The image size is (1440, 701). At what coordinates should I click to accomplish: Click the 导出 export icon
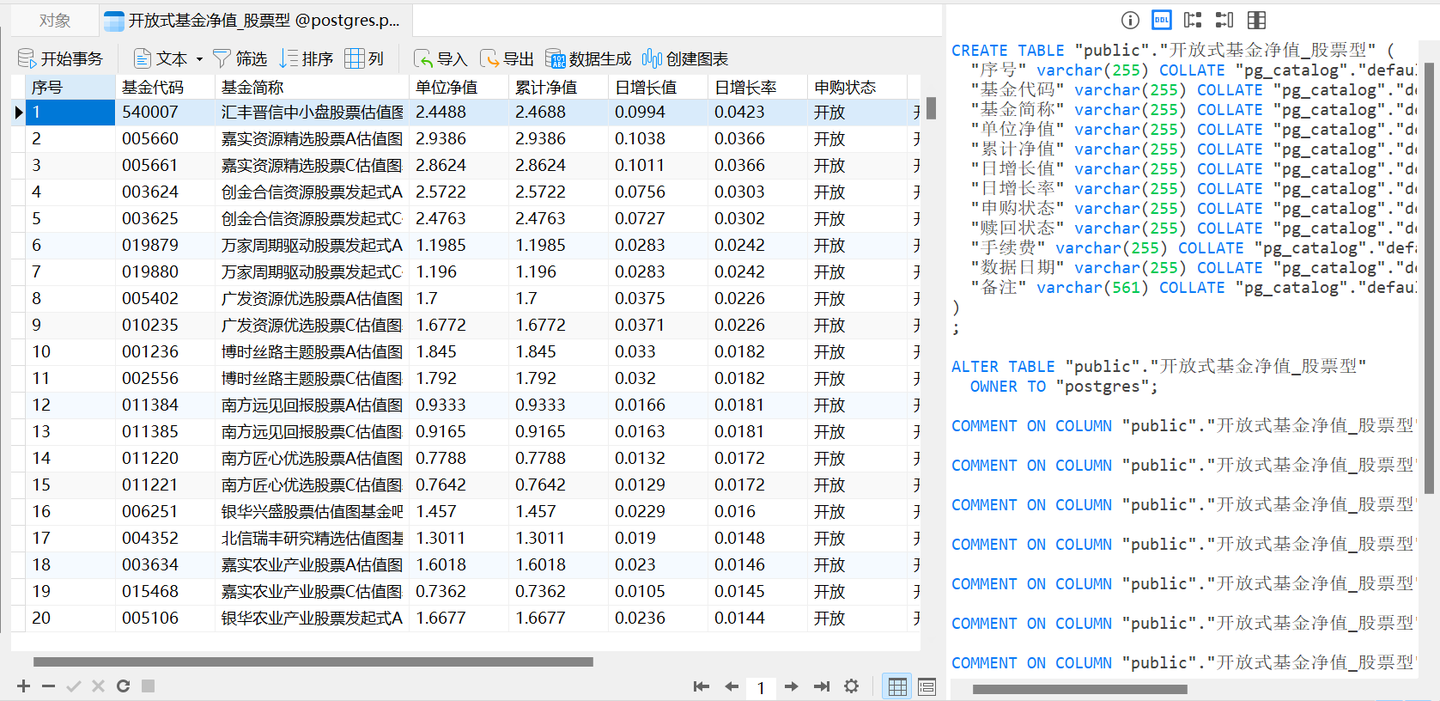pyautogui.click(x=505, y=58)
